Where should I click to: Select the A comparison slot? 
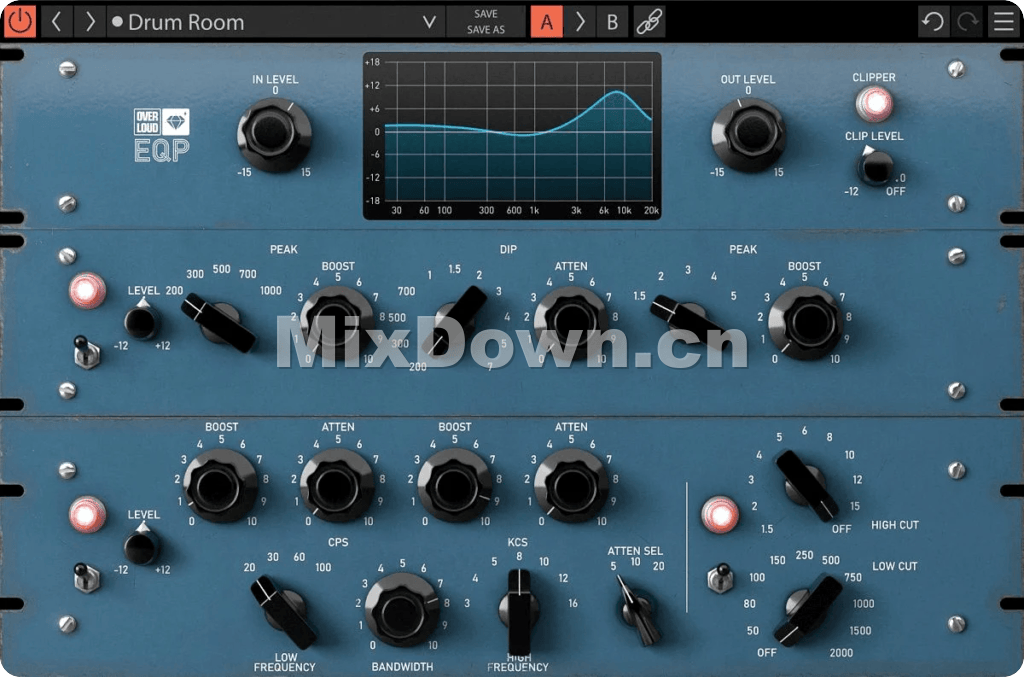pyautogui.click(x=546, y=22)
